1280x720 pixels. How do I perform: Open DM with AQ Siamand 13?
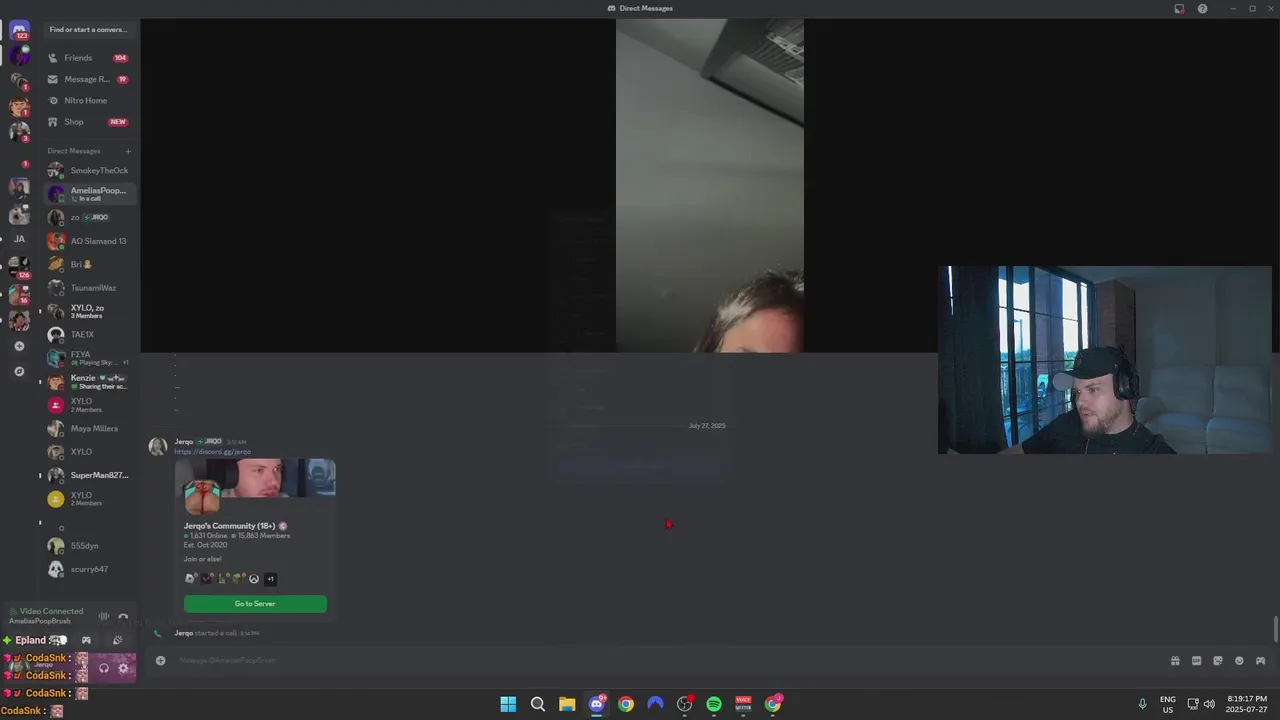(89, 241)
